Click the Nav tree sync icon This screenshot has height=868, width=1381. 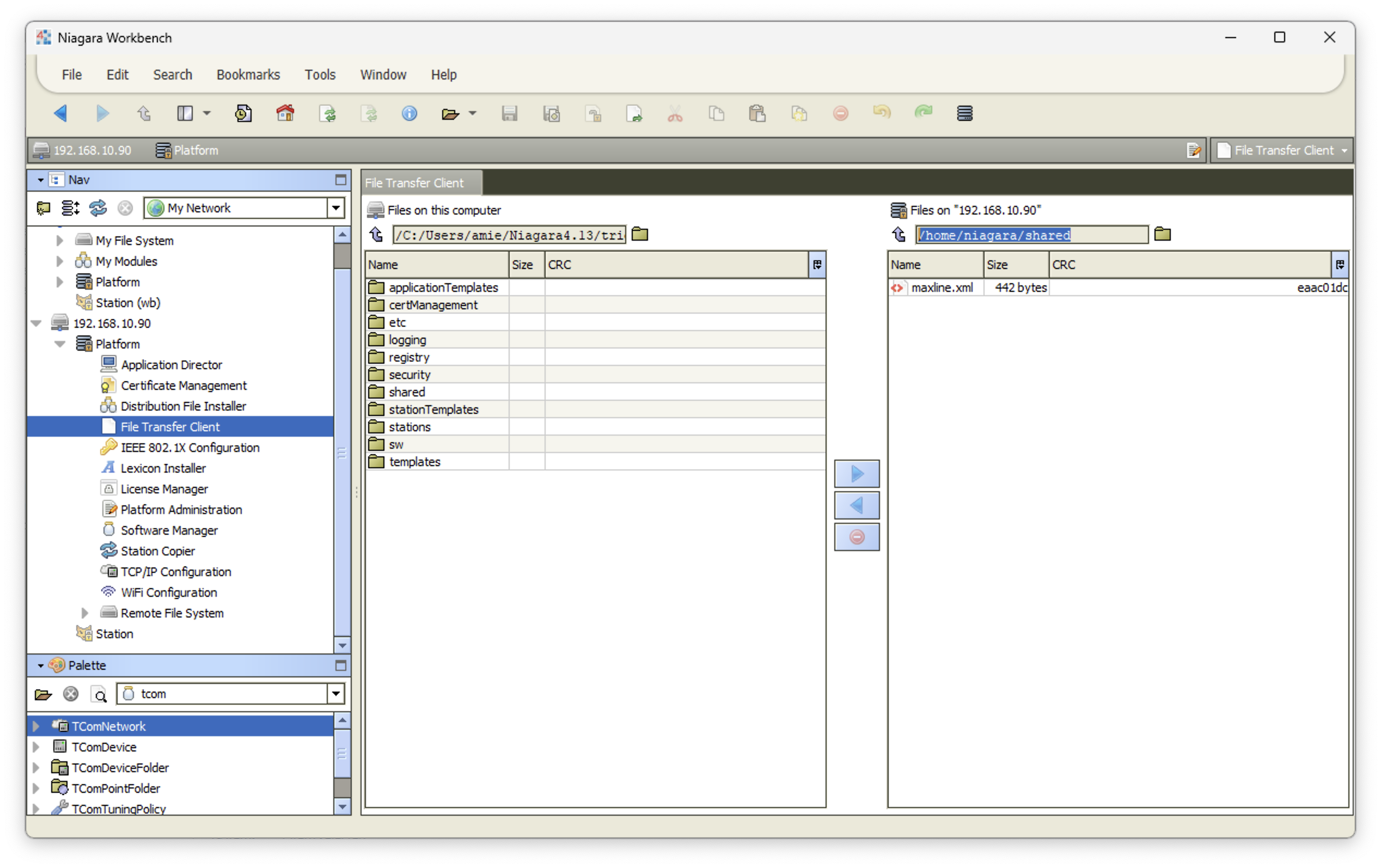click(x=98, y=207)
